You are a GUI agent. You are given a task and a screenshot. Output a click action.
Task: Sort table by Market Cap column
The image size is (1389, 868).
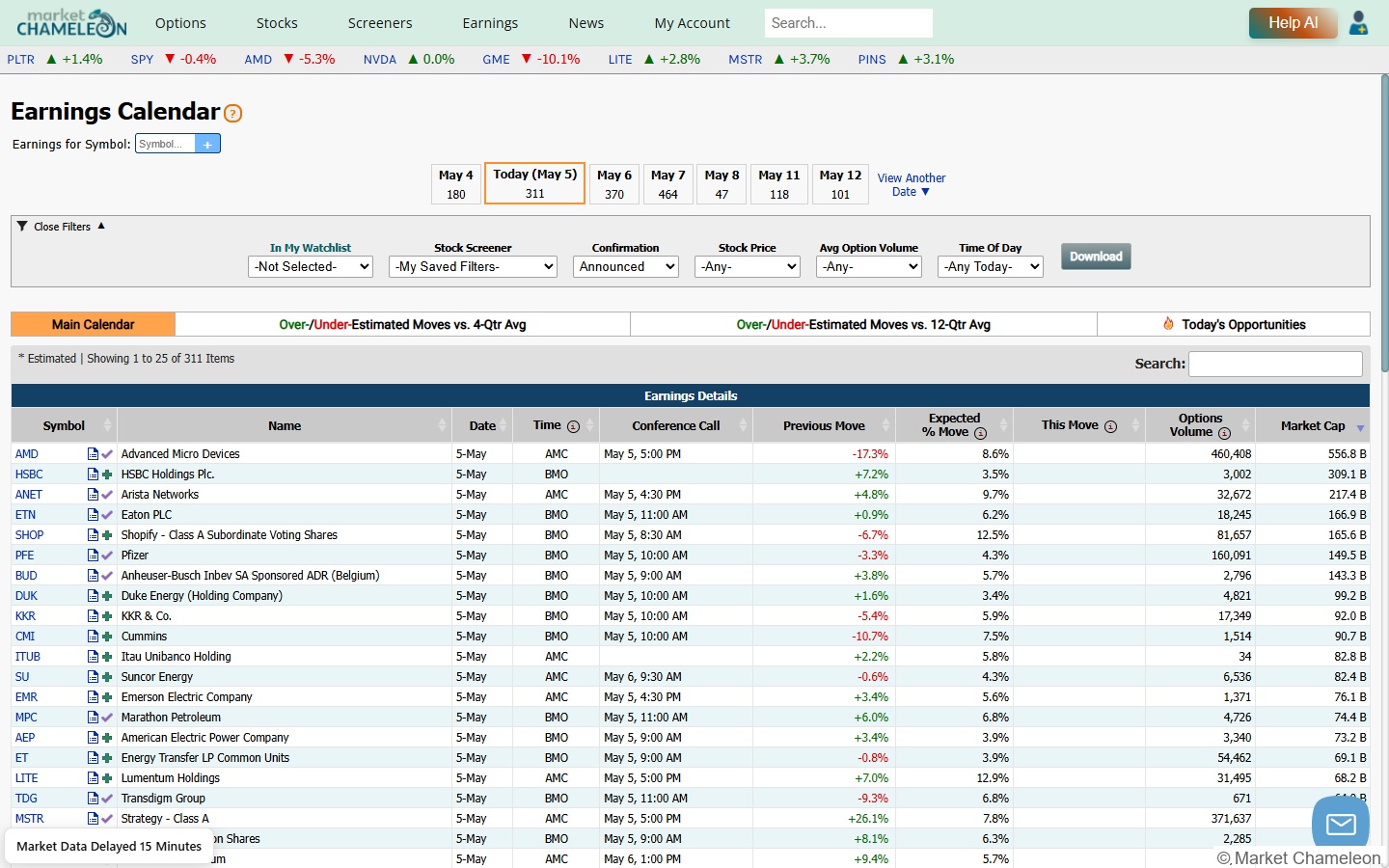(1313, 425)
